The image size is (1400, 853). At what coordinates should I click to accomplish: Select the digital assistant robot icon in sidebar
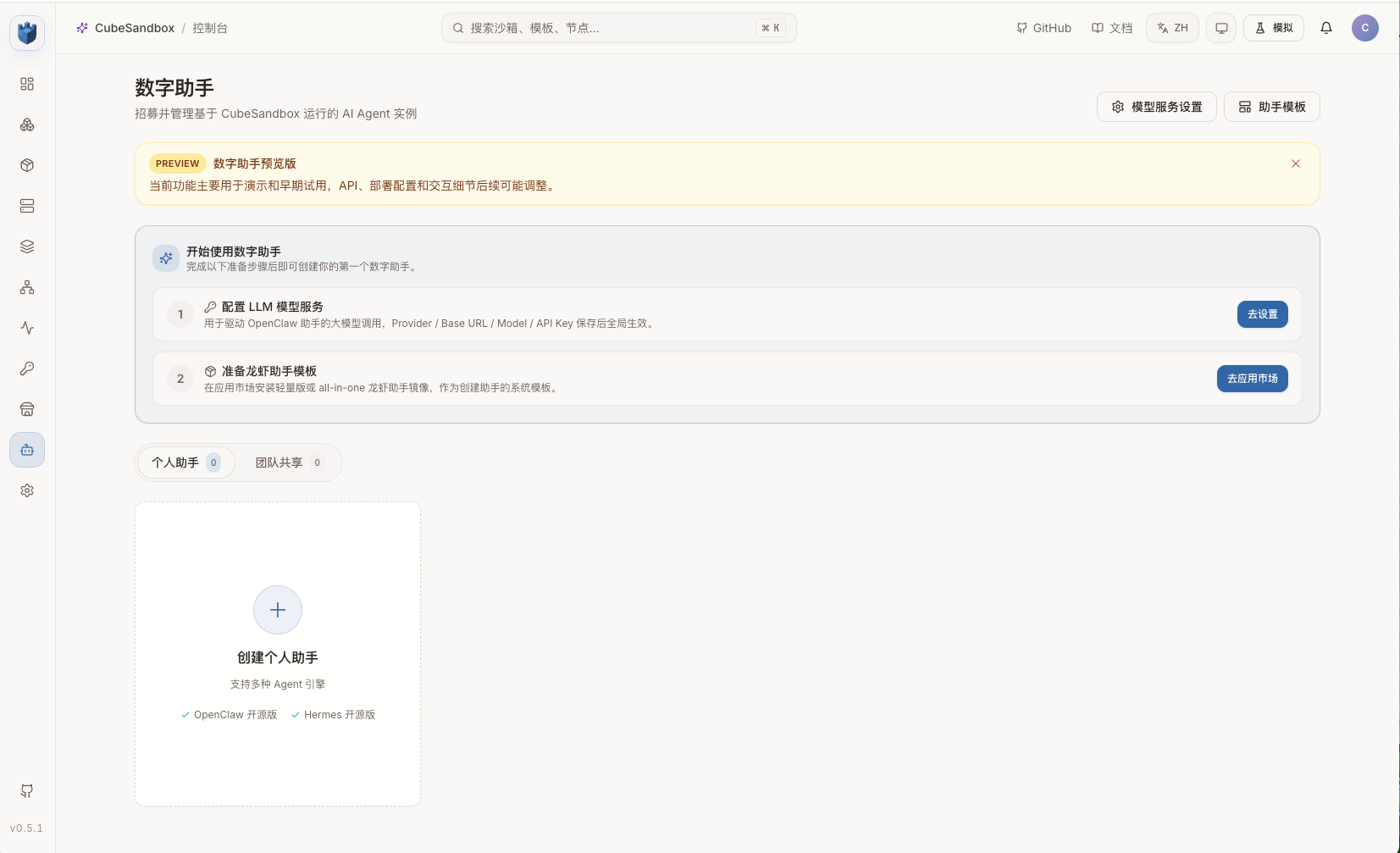27,450
